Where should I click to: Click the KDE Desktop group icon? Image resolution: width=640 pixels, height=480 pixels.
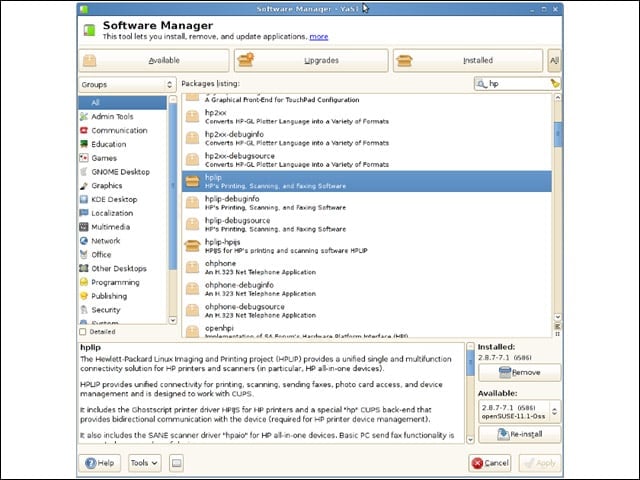(x=84, y=200)
